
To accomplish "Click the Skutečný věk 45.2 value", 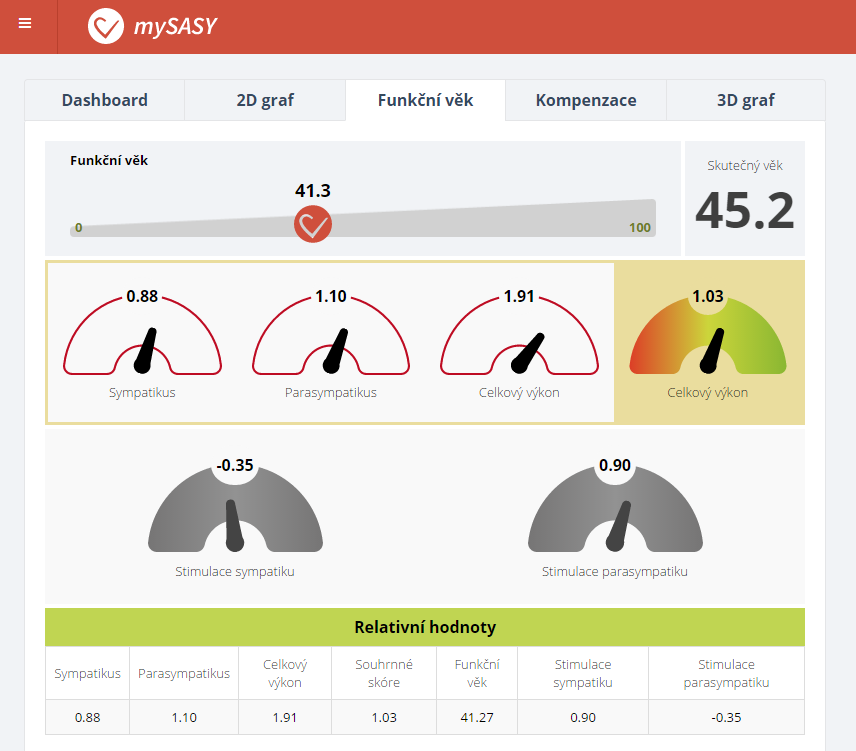I will (745, 210).
